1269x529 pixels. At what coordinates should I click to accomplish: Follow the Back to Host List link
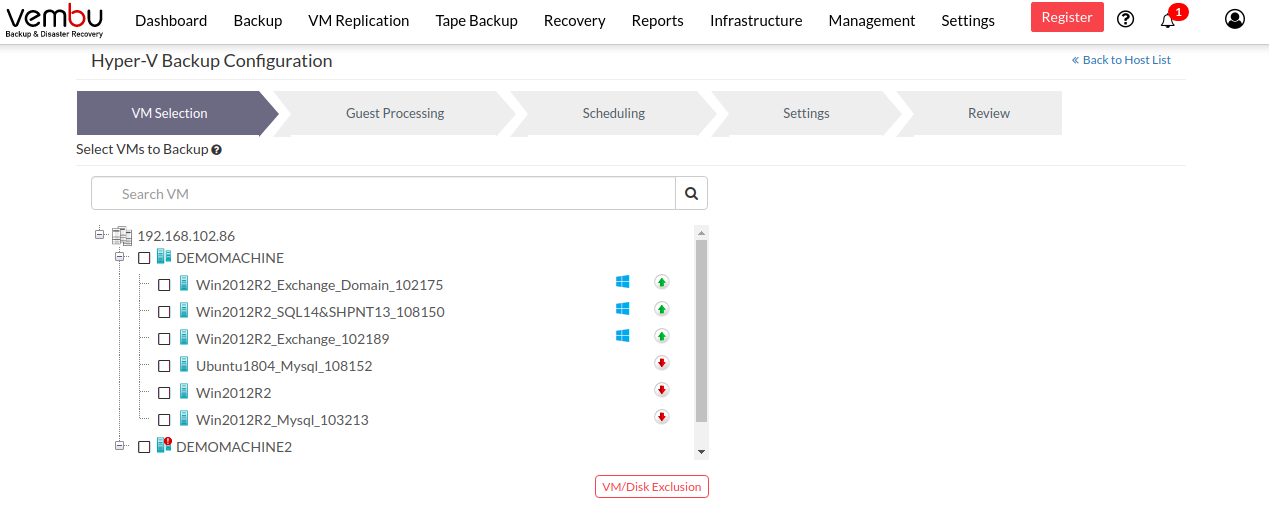click(1121, 60)
